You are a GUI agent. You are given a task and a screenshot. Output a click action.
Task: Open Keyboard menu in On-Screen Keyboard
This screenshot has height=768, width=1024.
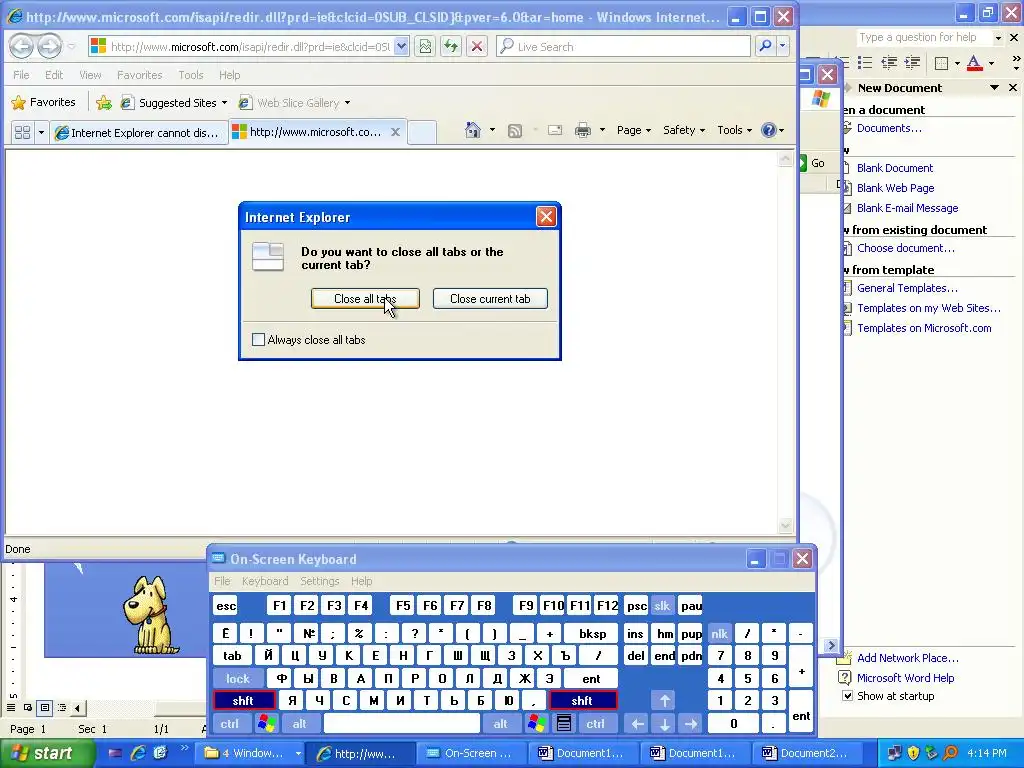pyautogui.click(x=264, y=581)
